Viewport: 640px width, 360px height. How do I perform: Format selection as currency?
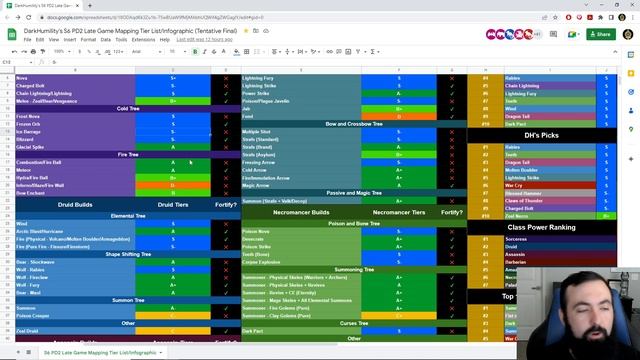pos(80,52)
